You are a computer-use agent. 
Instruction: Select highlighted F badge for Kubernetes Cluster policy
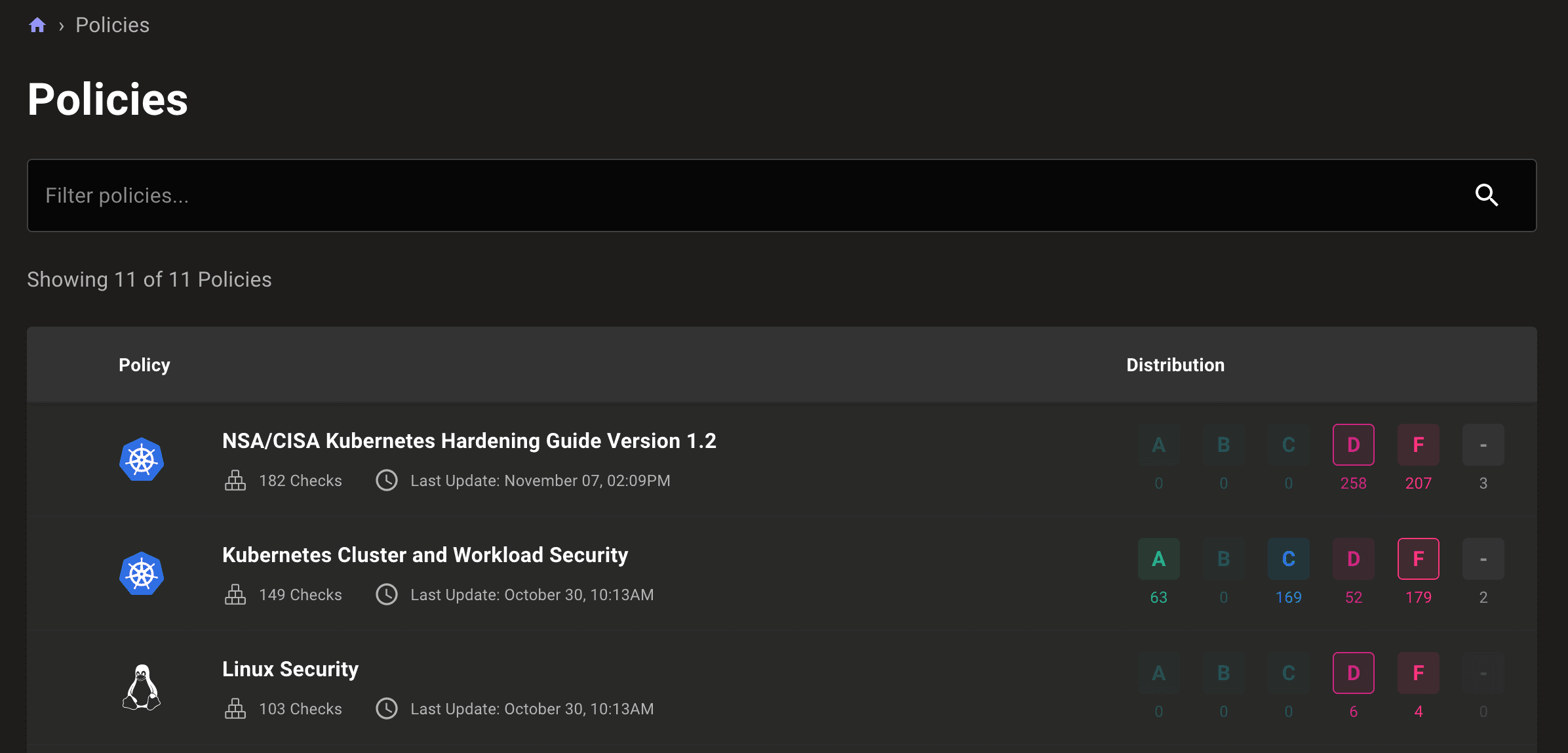pyautogui.click(x=1418, y=559)
